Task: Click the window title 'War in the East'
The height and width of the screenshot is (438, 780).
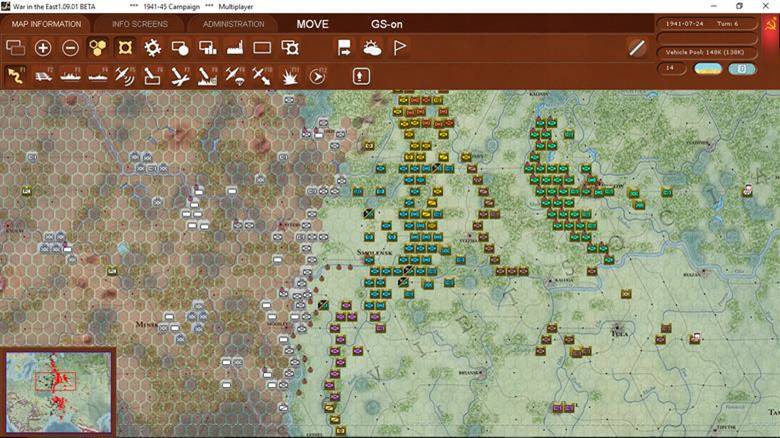Action: (x=54, y=6)
